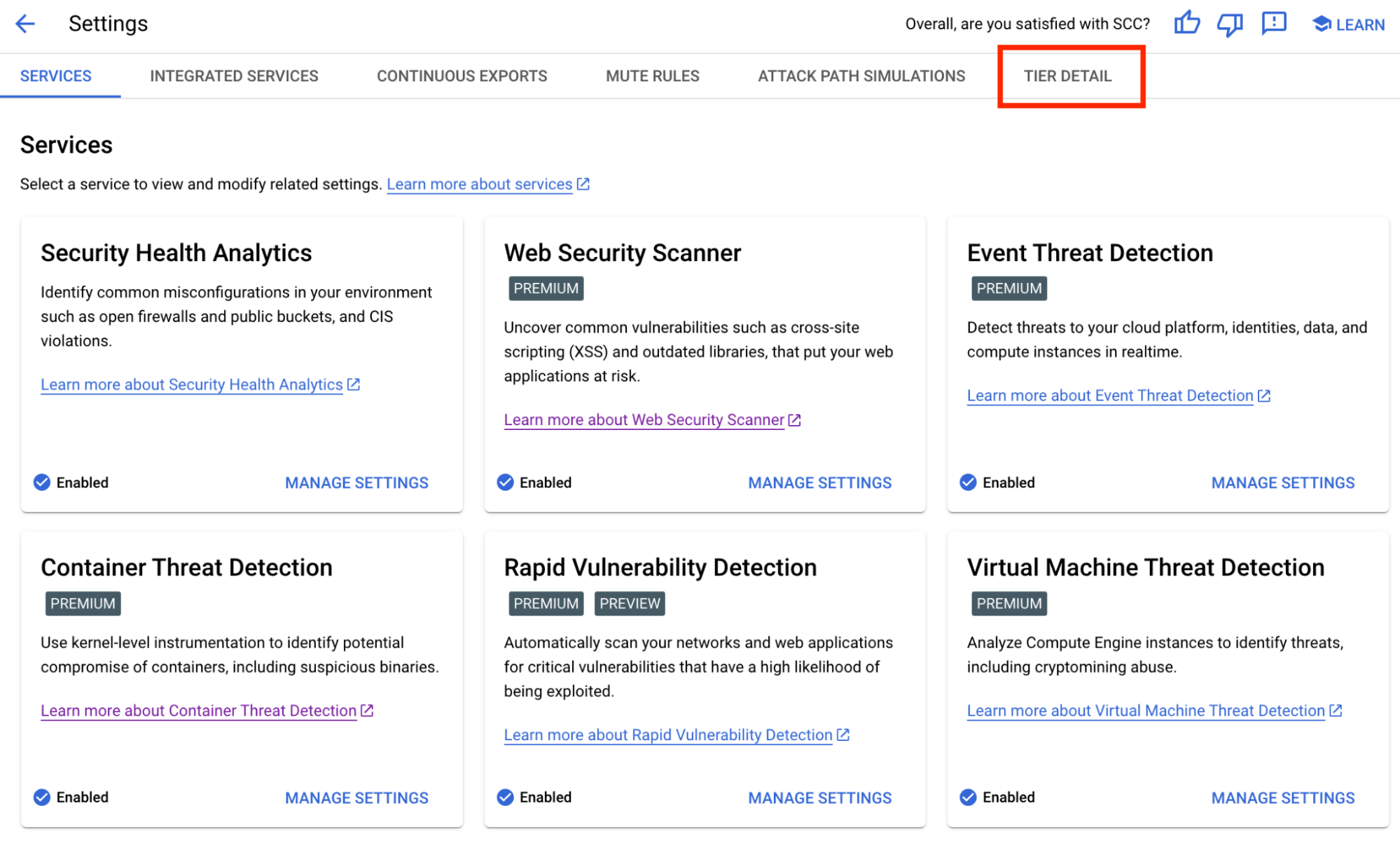Open the send feedback comment icon
The width and height of the screenshot is (1400, 841).
pyautogui.click(x=1273, y=24)
